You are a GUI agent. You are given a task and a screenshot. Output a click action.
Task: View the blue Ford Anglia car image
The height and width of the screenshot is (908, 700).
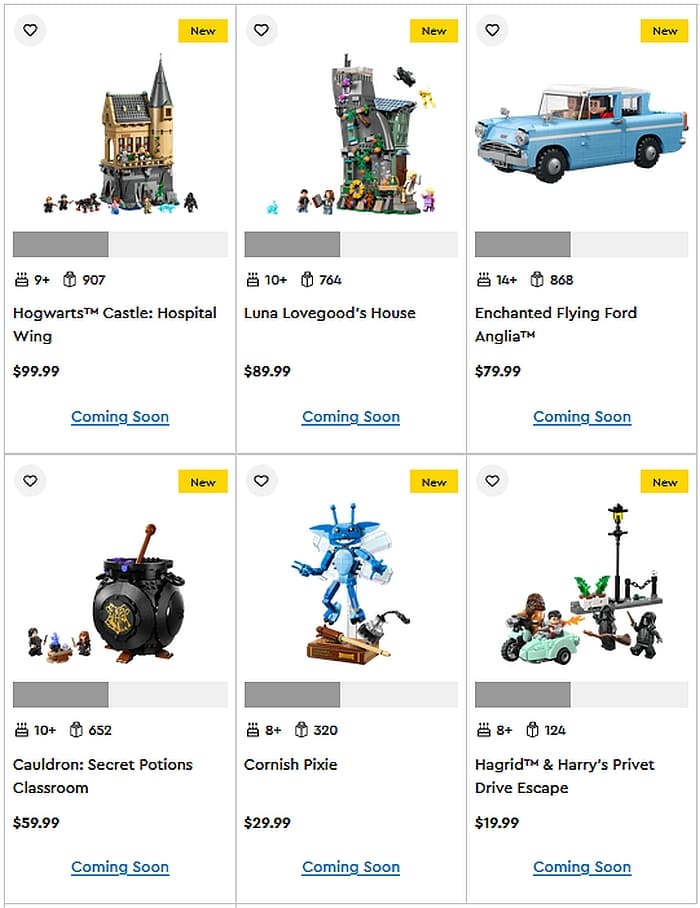[581, 133]
